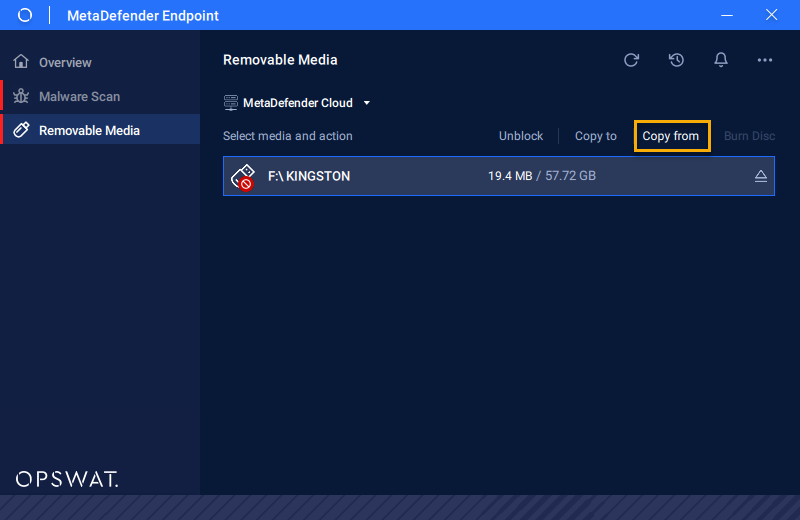Open the three-dot more options menu
Screen dimensions: 800x520
[764, 60]
